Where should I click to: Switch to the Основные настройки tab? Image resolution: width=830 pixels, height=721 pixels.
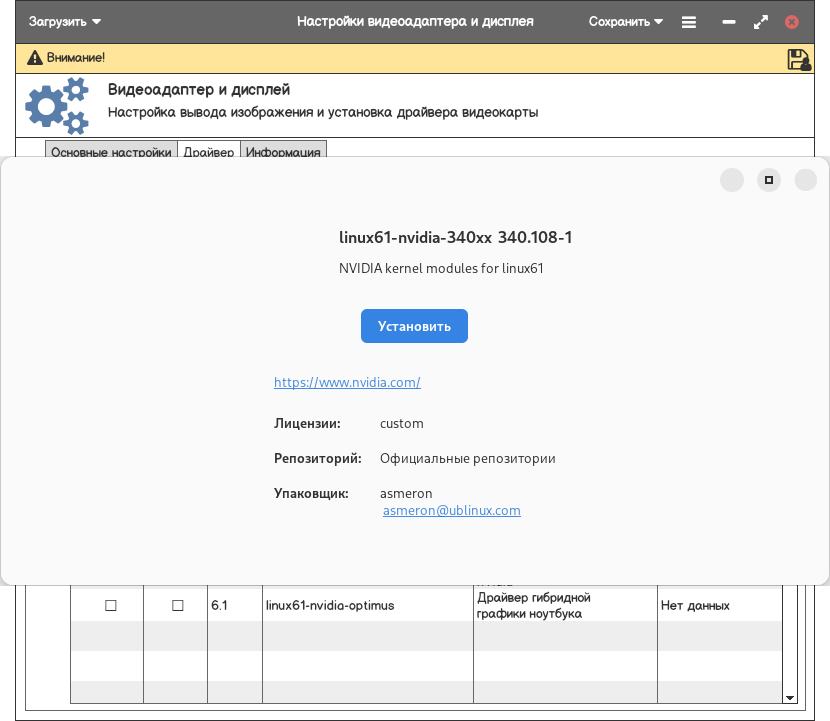tap(111, 150)
